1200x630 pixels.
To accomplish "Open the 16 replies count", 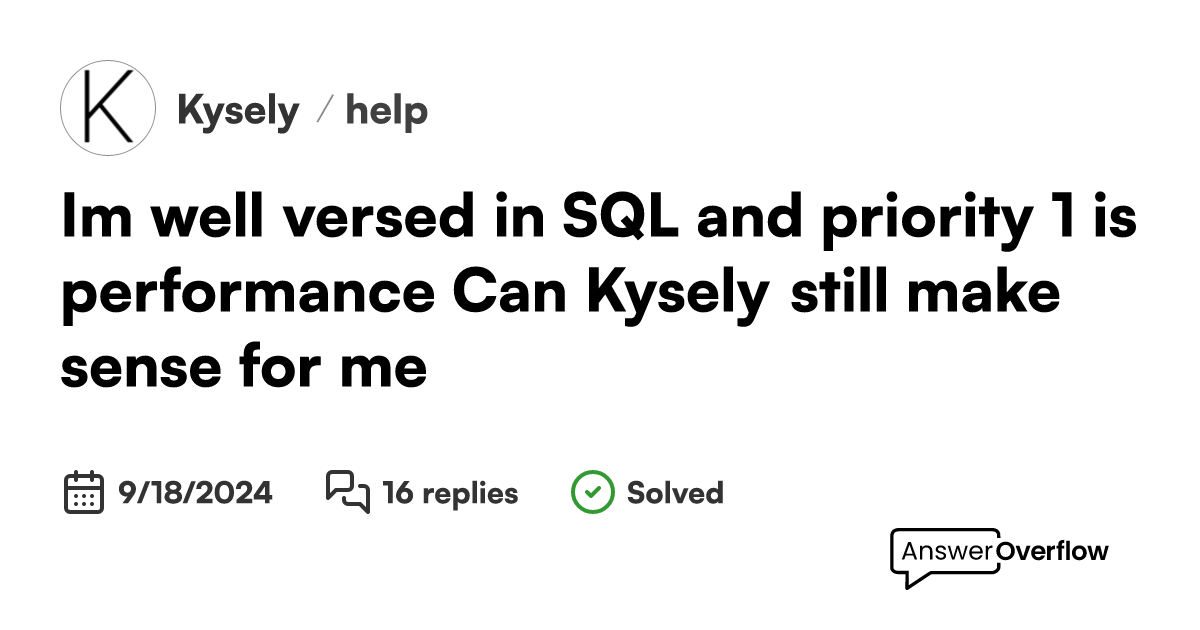I will pos(450,493).
